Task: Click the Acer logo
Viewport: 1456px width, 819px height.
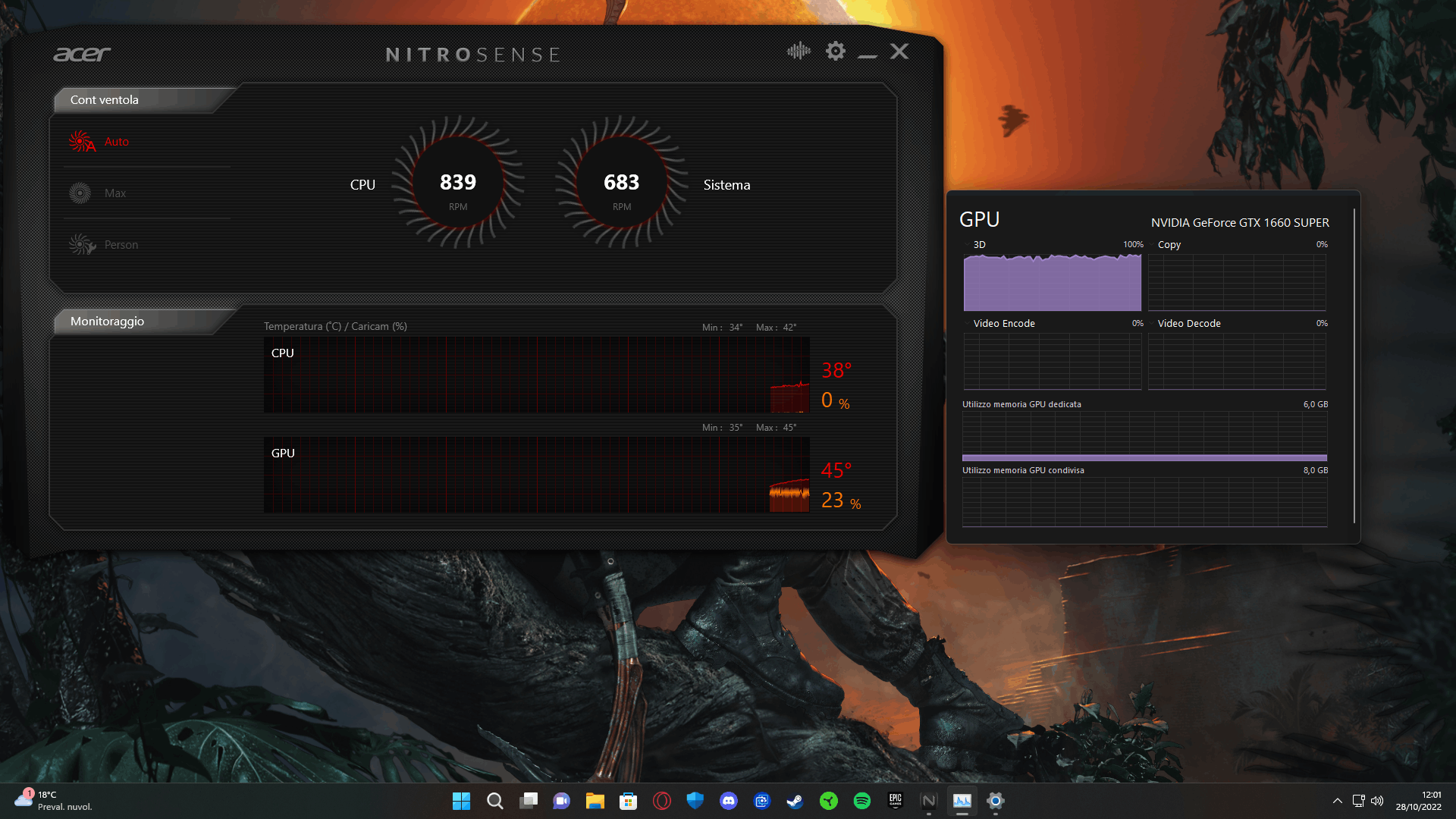Action: (x=82, y=55)
